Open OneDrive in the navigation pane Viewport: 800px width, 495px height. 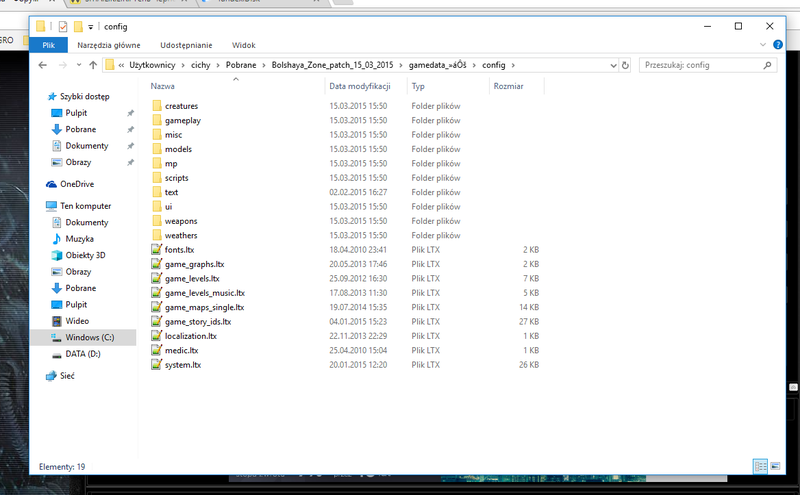pyautogui.click(x=76, y=184)
